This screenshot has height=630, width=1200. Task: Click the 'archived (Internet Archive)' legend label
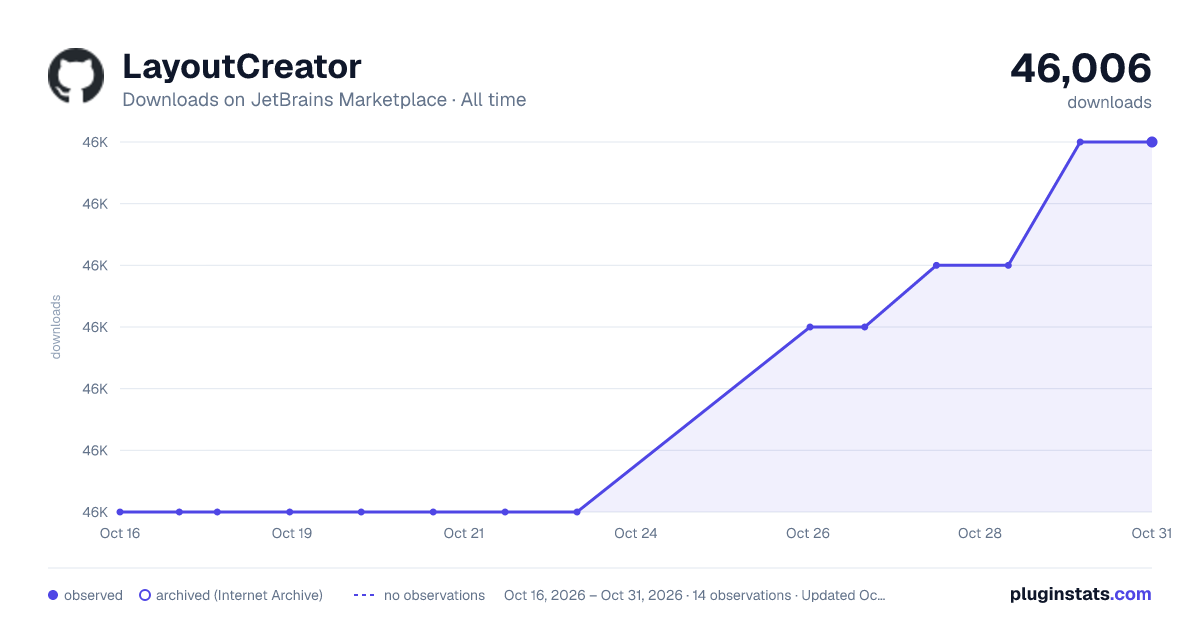(239, 595)
